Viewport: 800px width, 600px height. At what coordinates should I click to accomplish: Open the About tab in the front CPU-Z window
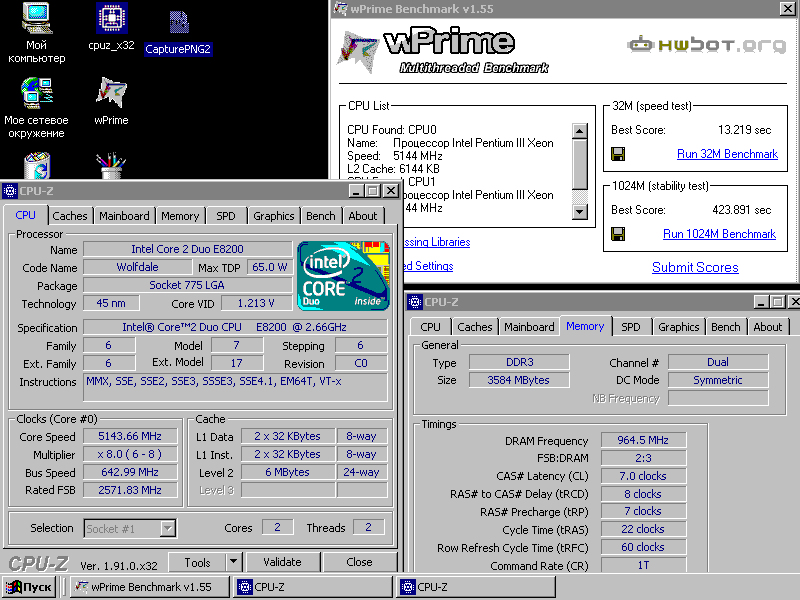[x=363, y=216]
